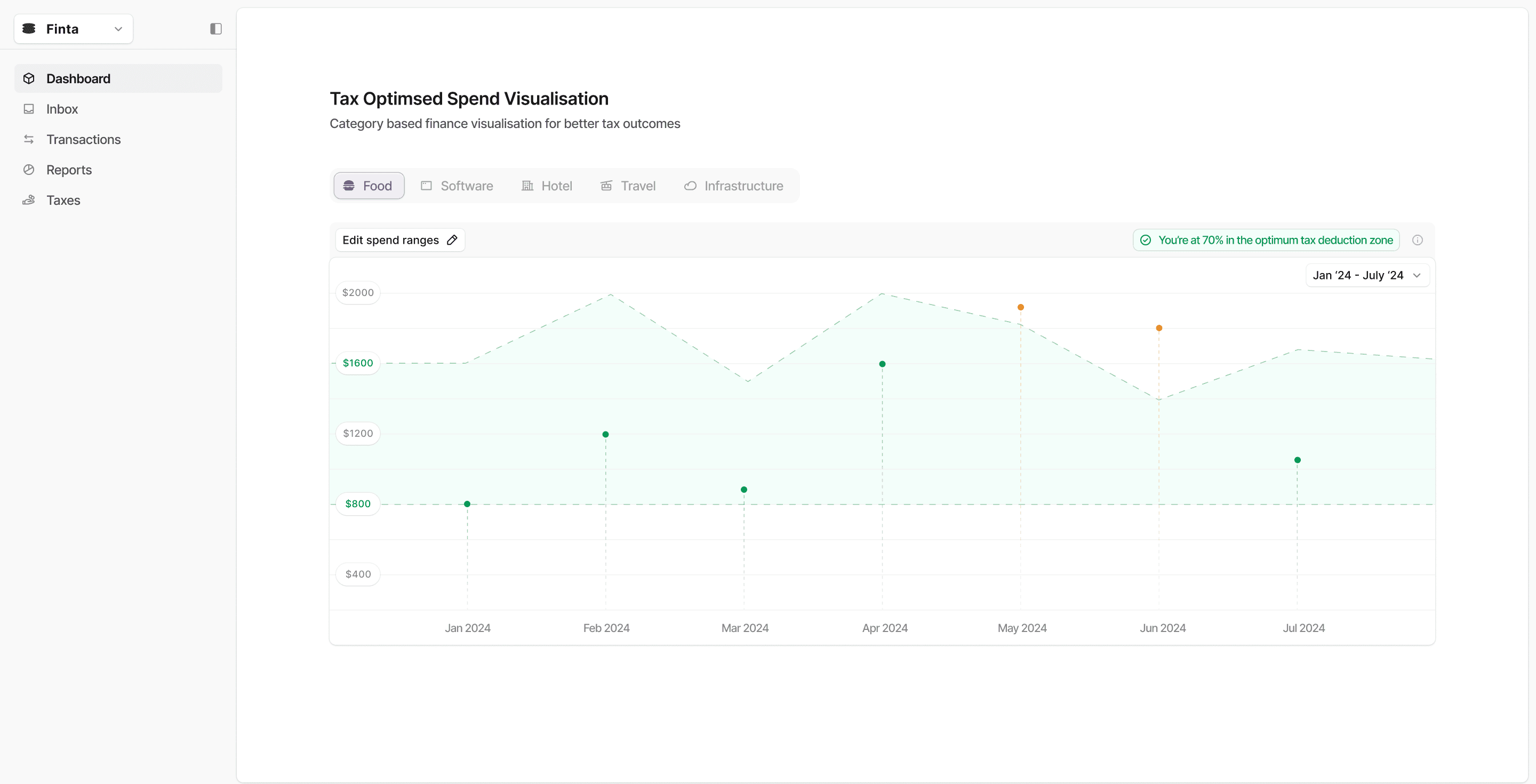Open the Finta workspace dropdown
The image size is (1536, 784).
[74, 29]
